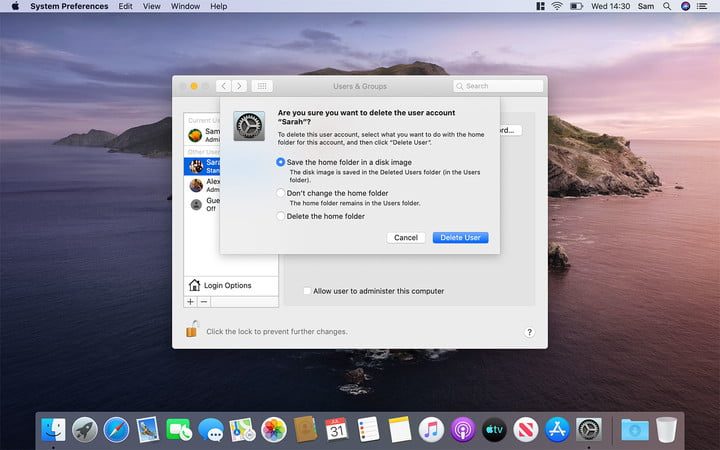Click the lock icon to prevent changes
Image resolution: width=720 pixels, height=450 pixels.
click(191, 329)
